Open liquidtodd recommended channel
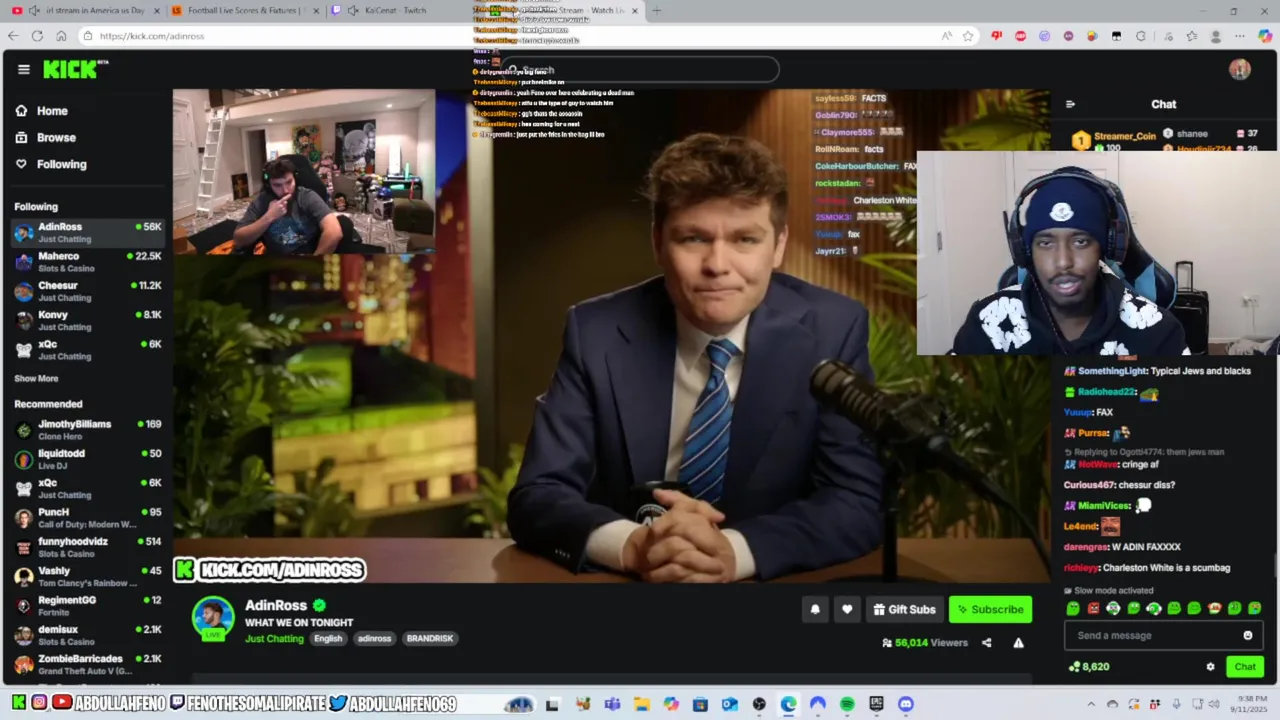Viewport: 1280px width, 720px height. tap(88, 459)
